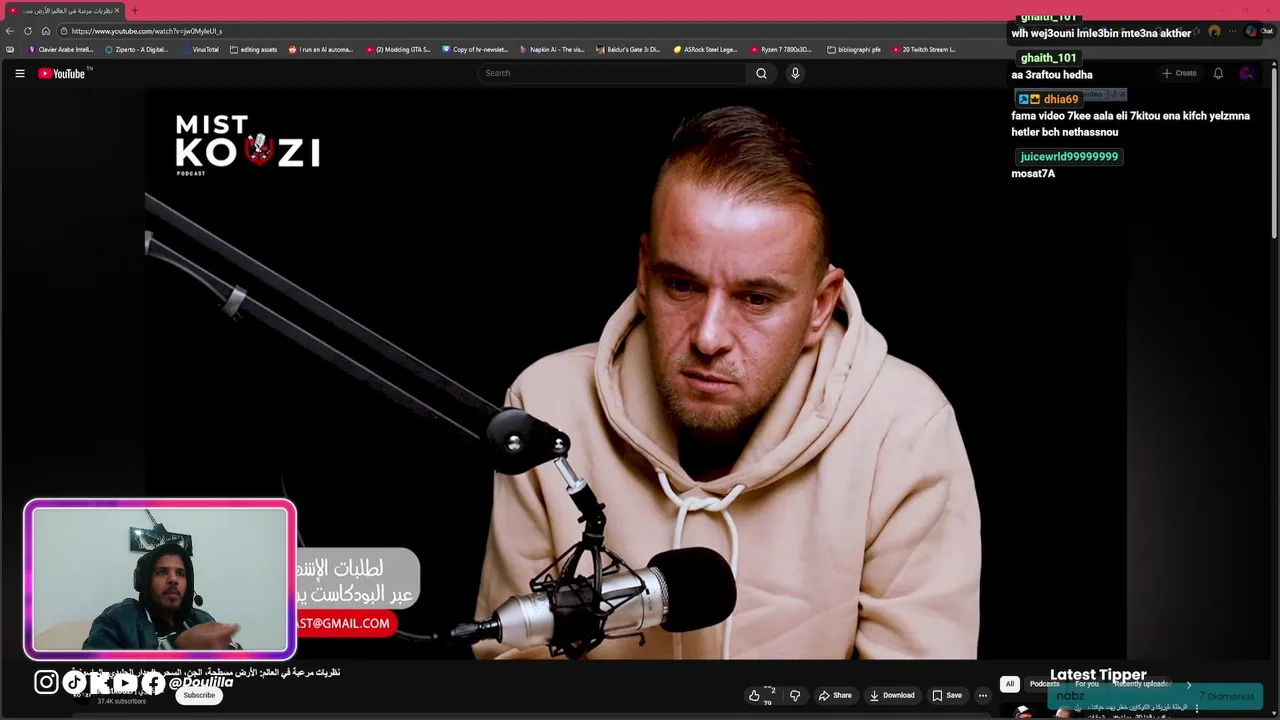Image resolution: width=1280 pixels, height=720 pixels.
Task: Dislike the video with thumbs down
Action: tap(795, 695)
